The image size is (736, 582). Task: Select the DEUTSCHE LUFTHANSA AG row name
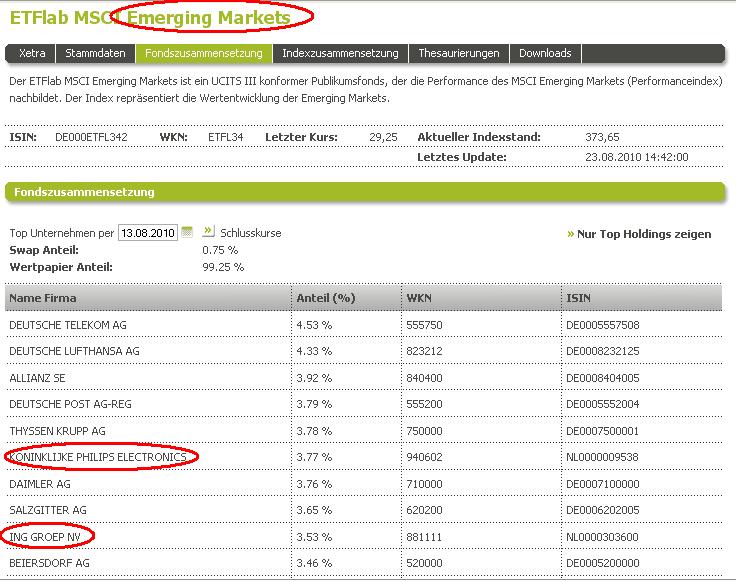coord(74,351)
